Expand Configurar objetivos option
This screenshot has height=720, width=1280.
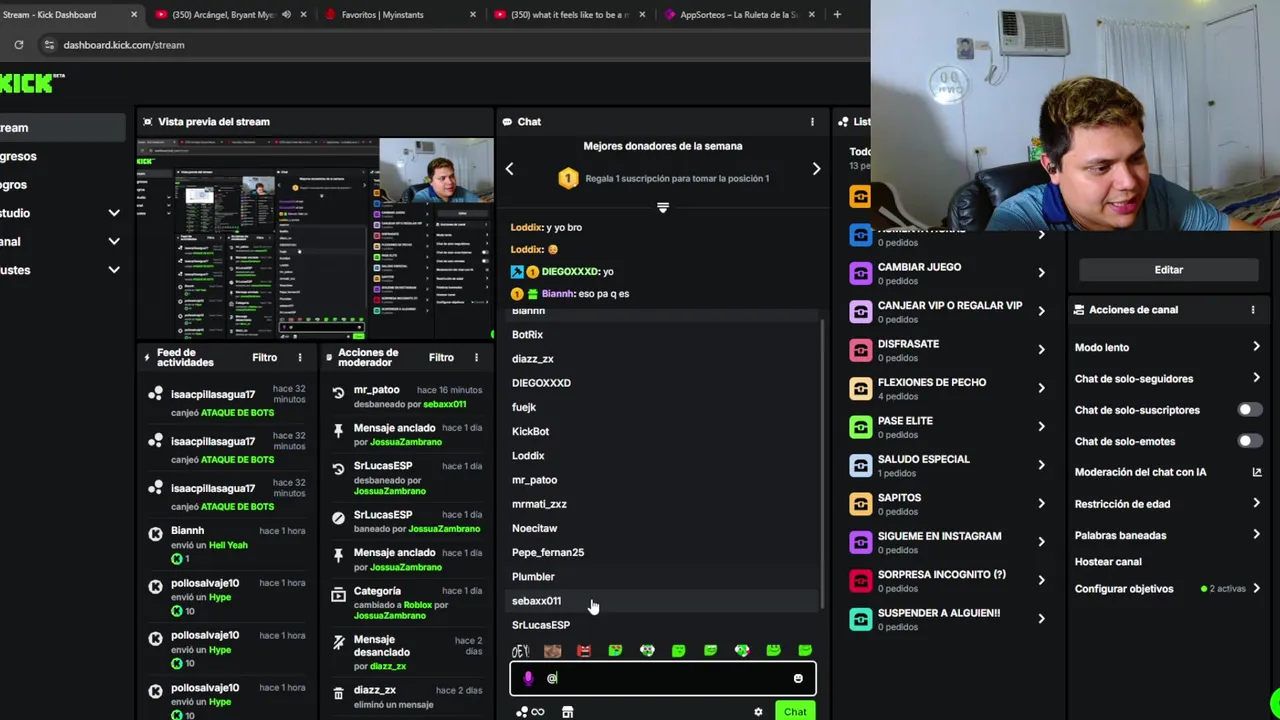click(1257, 589)
